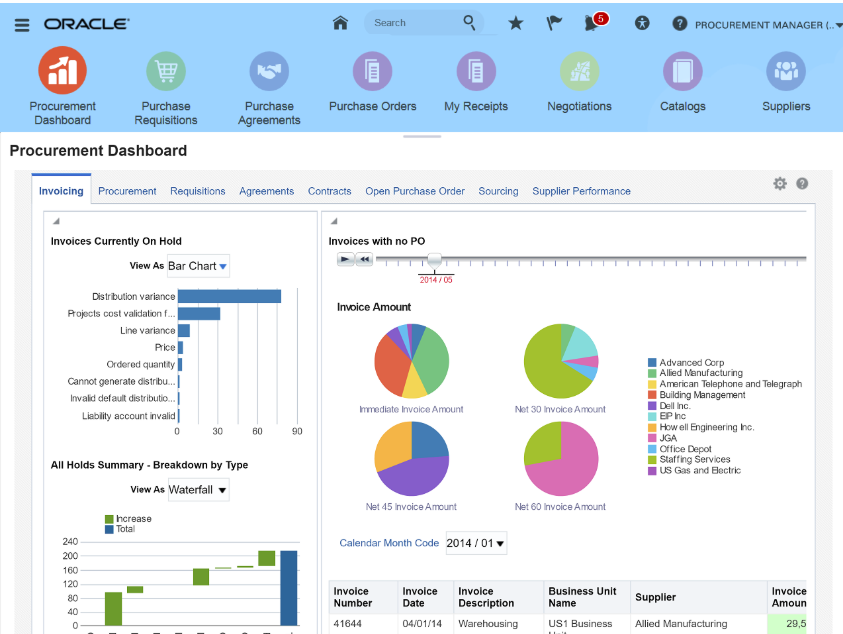Screen dimensions: 843x634
Task: Open Negotiations icon
Action: pos(580,71)
